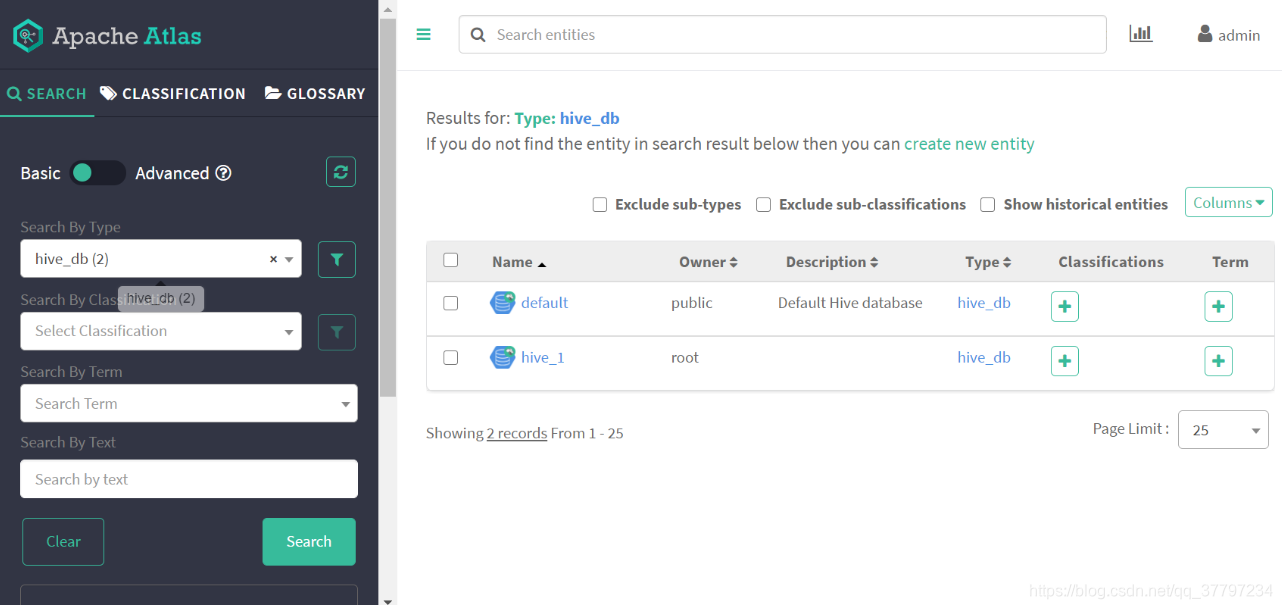Switch to the CLASSIFICATION tab
Viewport: 1282px width, 609px height.
pos(173,93)
